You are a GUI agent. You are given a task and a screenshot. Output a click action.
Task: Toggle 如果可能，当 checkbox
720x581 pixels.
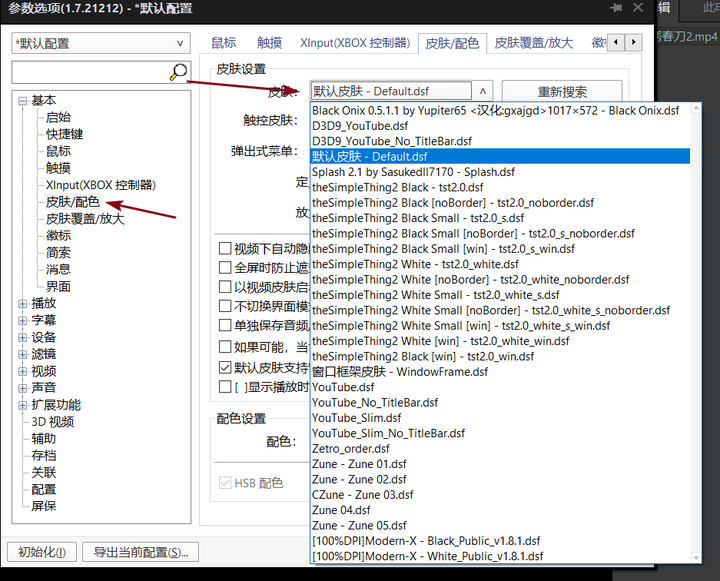[225, 346]
